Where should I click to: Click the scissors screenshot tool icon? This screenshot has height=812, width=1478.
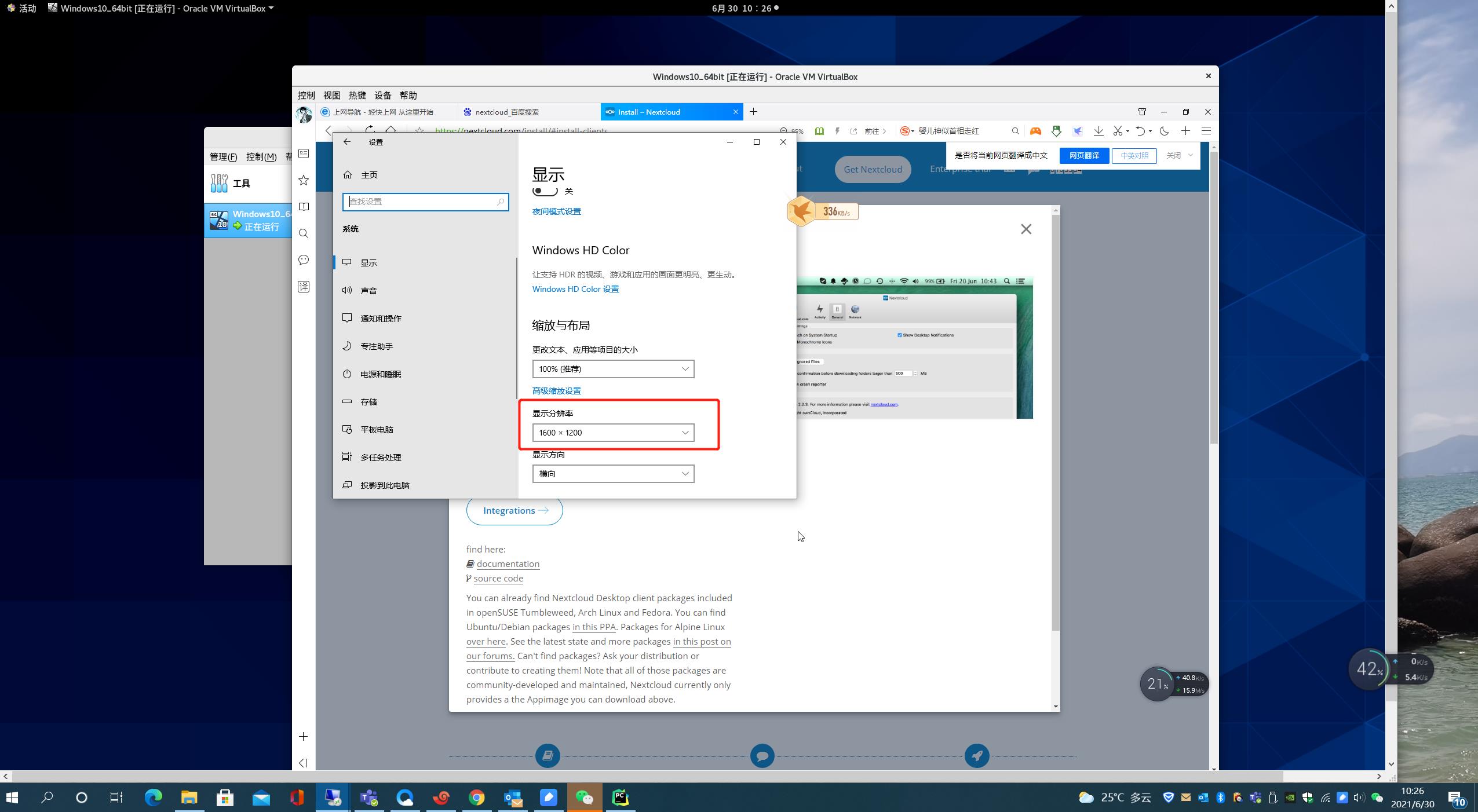click(1118, 131)
